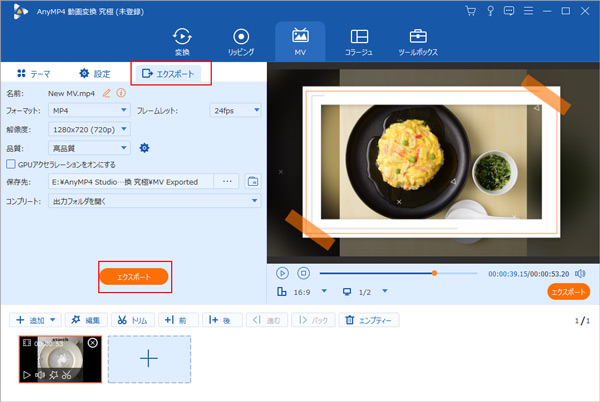Switch to the テーマ theme sub-tab

coord(34,73)
